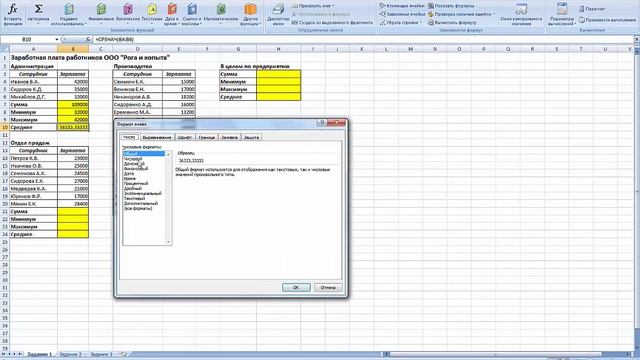
Task: Click Evaluate Formula (Вычислить формулу)
Action: coord(452,23)
